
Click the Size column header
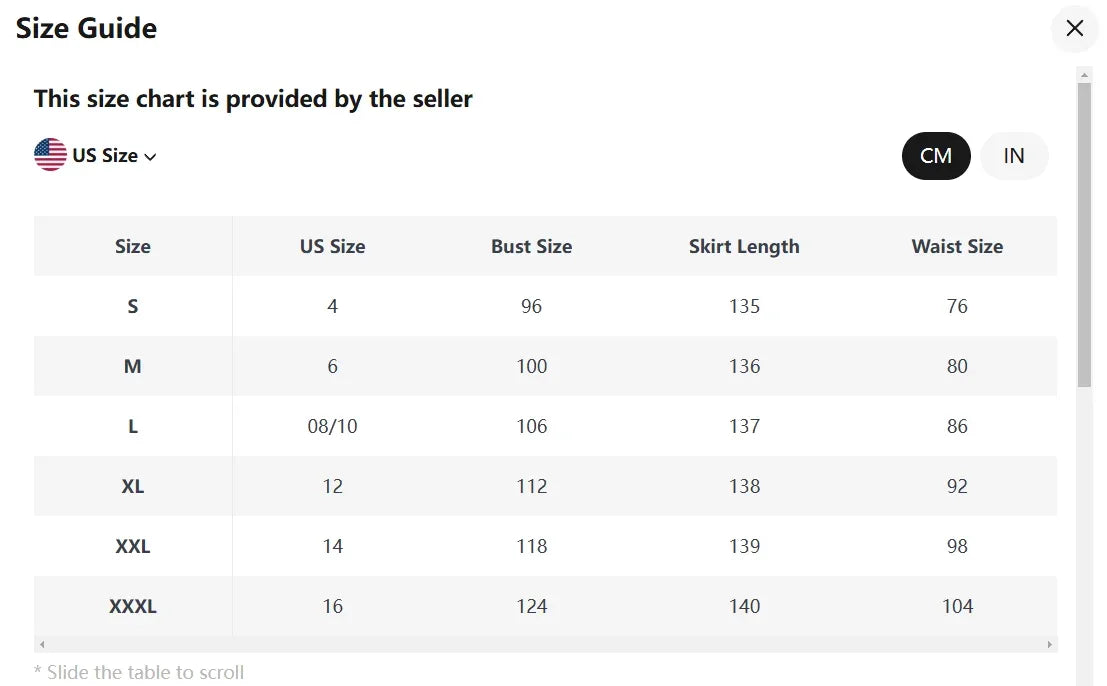tap(132, 246)
